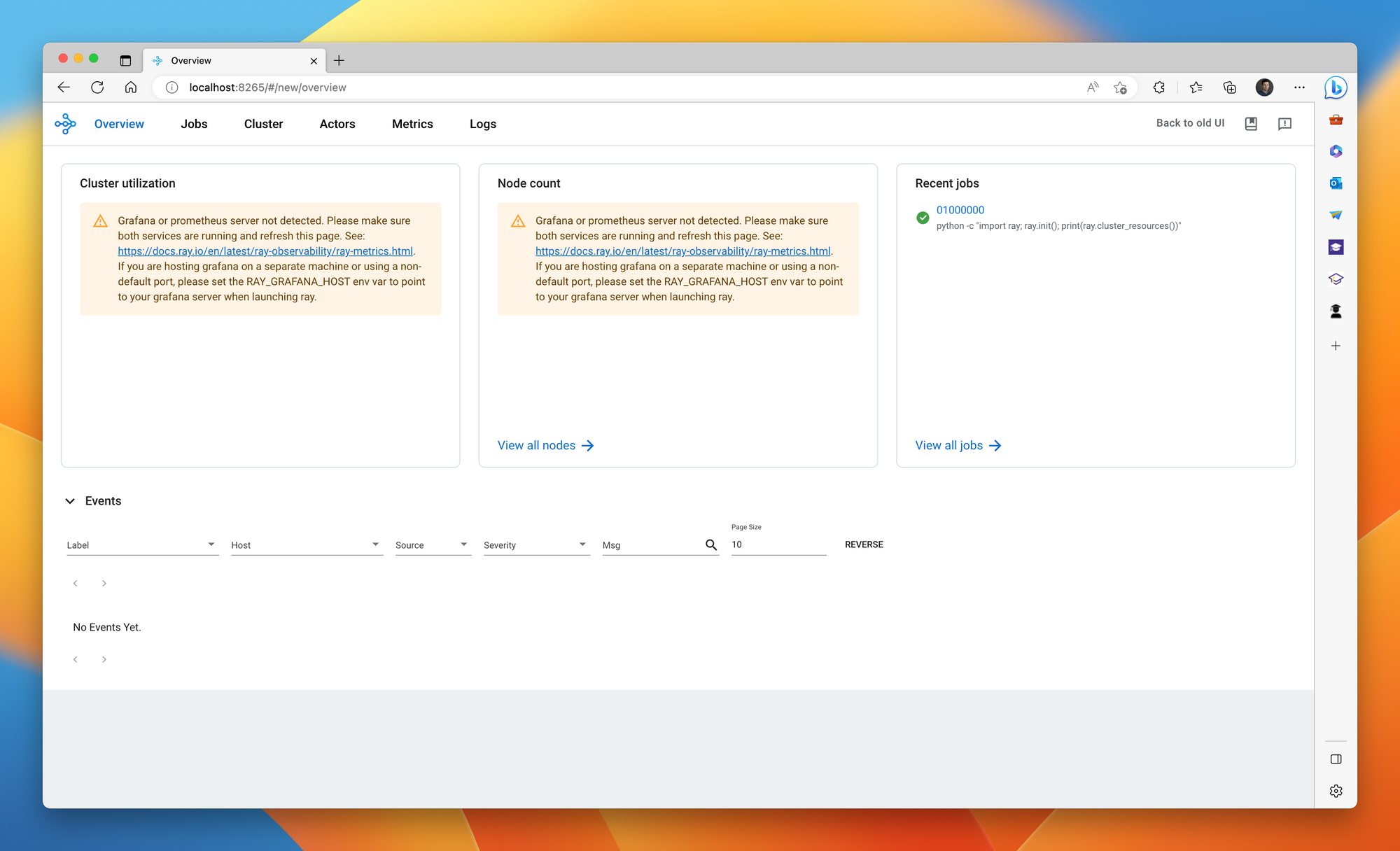Click the Ray logo in the navigation bar
This screenshot has width=1400, height=851.
pyautogui.click(x=65, y=123)
